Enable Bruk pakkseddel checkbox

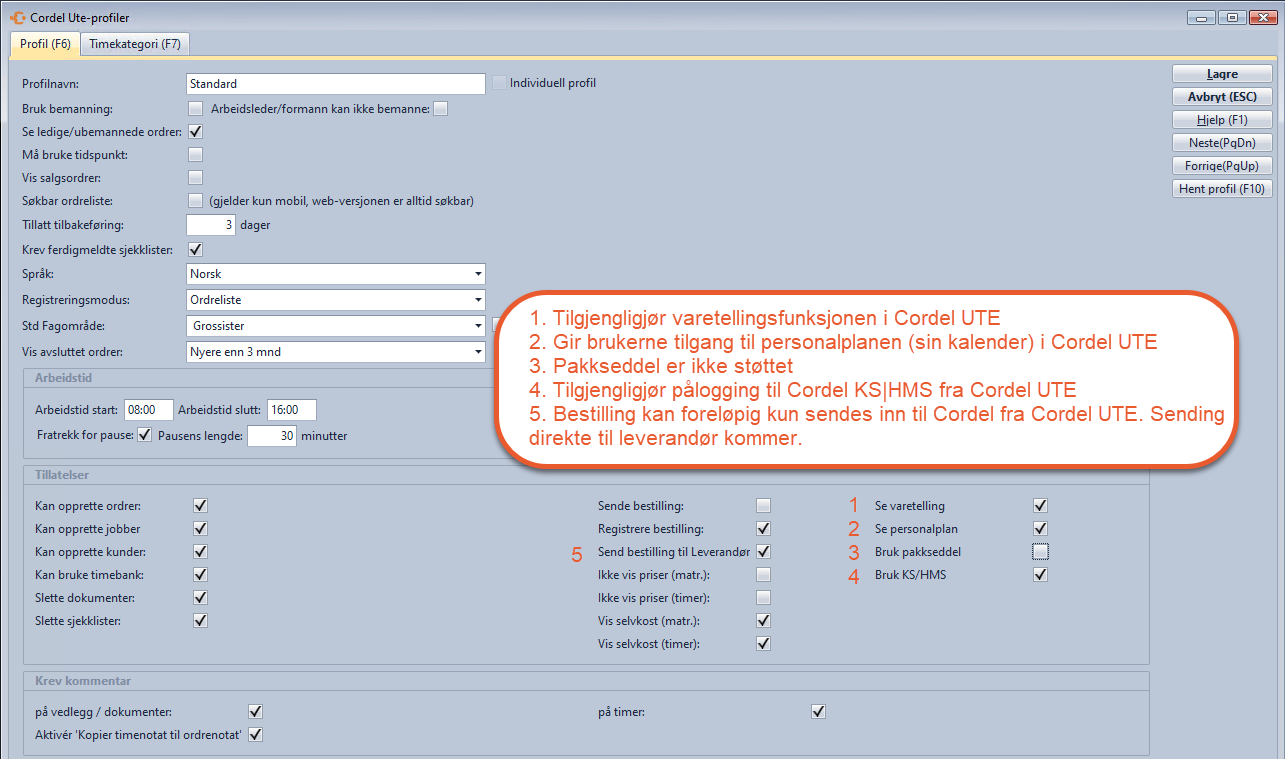pos(1041,552)
